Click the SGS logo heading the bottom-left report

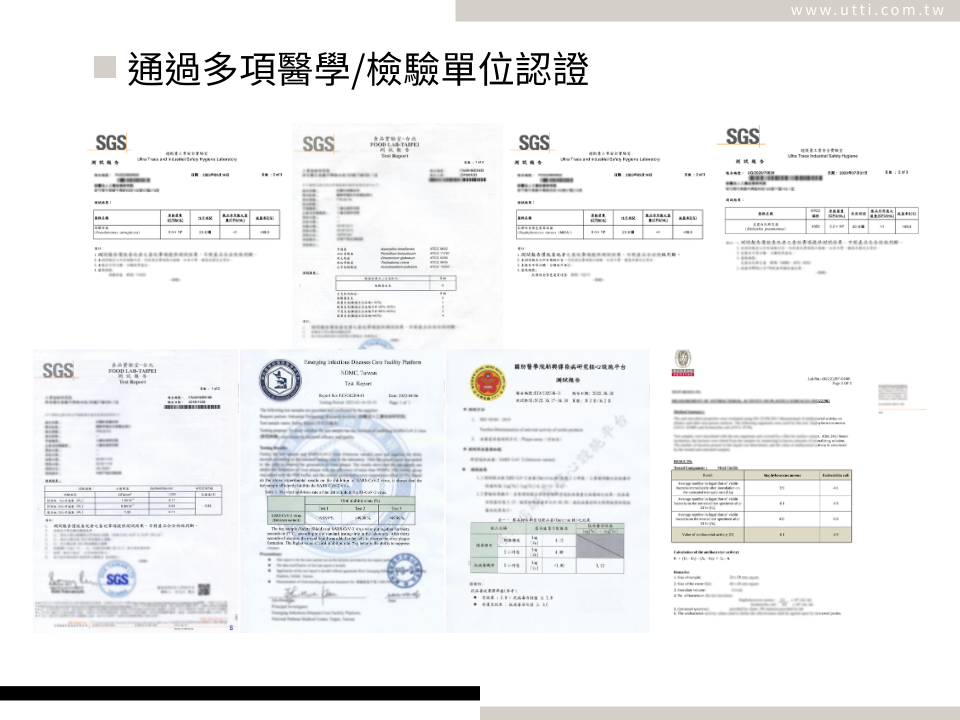tap(58, 371)
